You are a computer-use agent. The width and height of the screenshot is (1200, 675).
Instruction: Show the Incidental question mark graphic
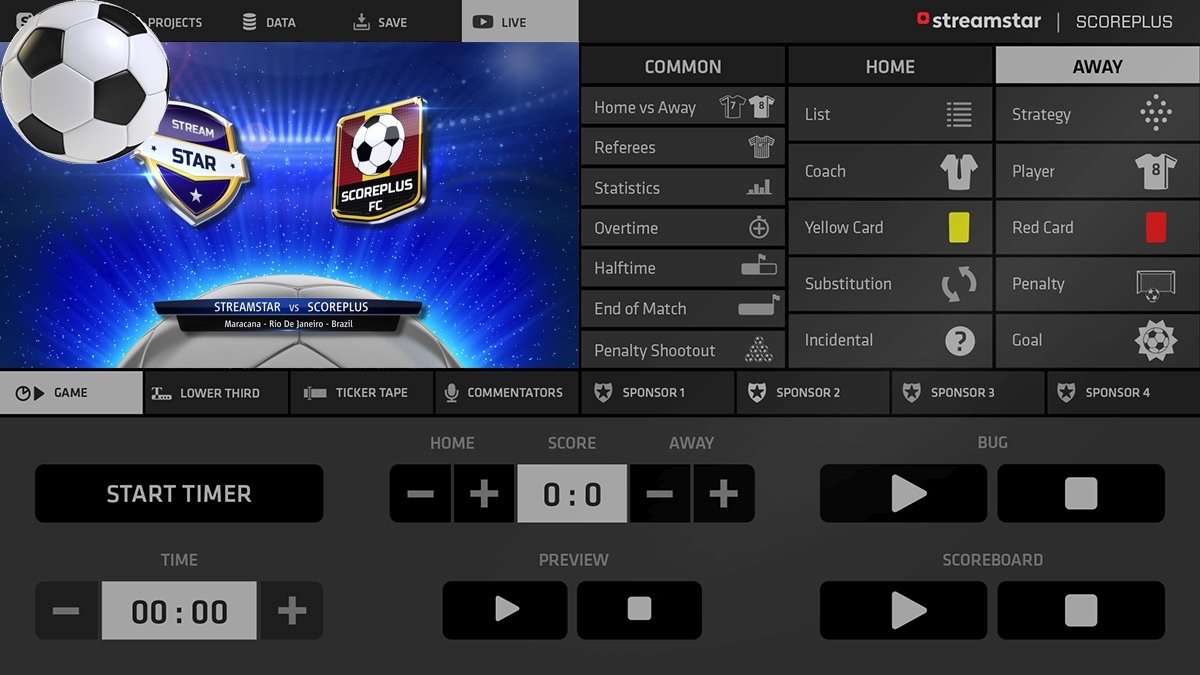pyautogui.click(x=890, y=340)
